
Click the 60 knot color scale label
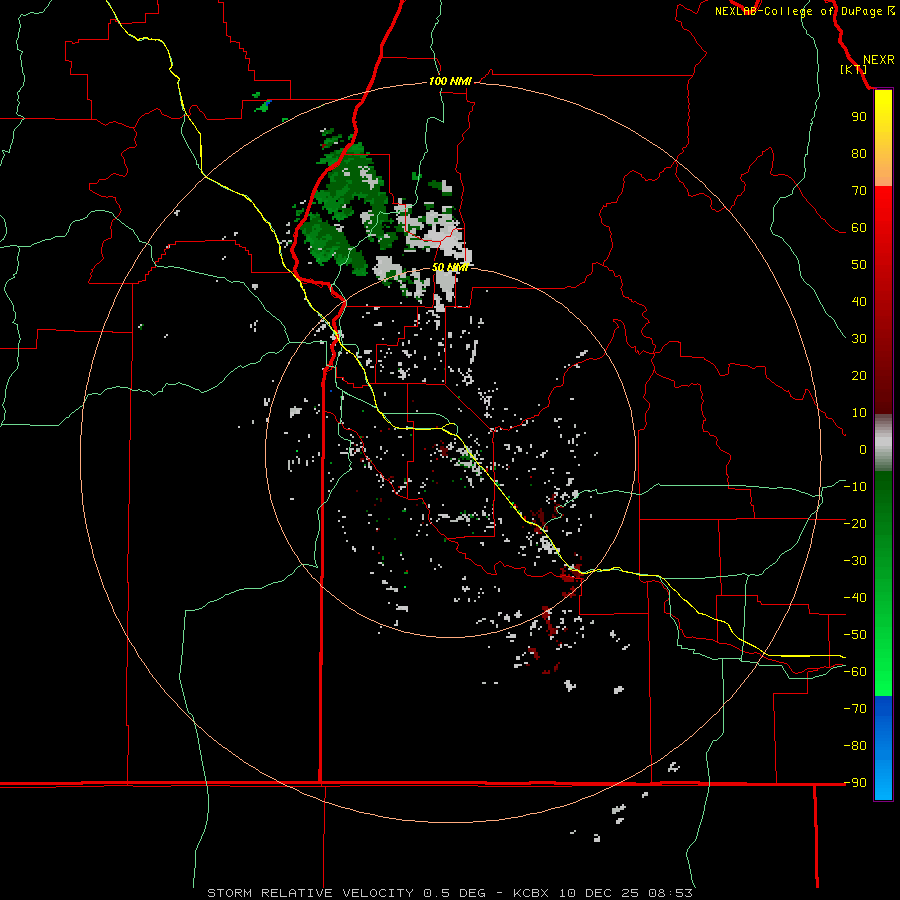[x=859, y=227]
